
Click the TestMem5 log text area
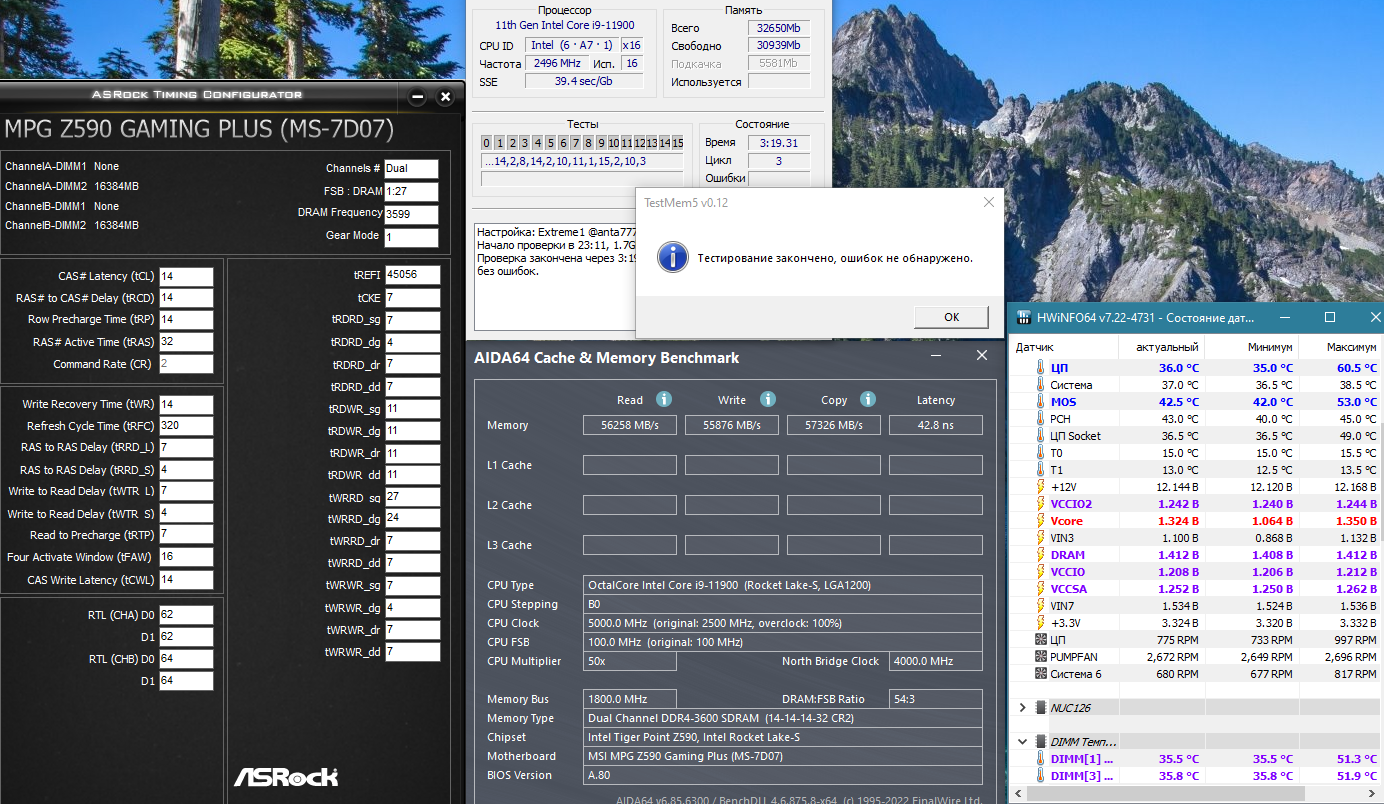(555, 277)
